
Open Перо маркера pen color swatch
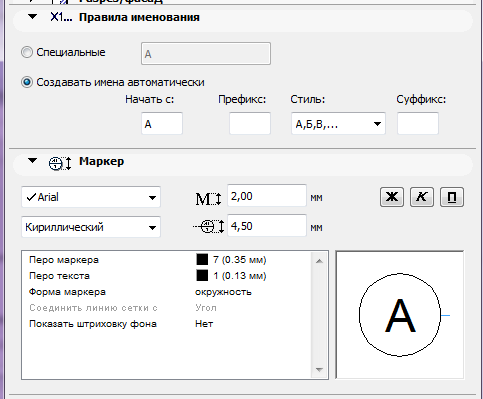pyautogui.click(x=202, y=260)
